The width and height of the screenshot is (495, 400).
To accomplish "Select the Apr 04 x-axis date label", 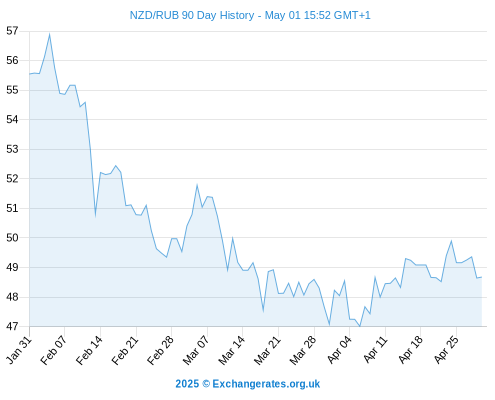I will pyautogui.click(x=340, y=350).
